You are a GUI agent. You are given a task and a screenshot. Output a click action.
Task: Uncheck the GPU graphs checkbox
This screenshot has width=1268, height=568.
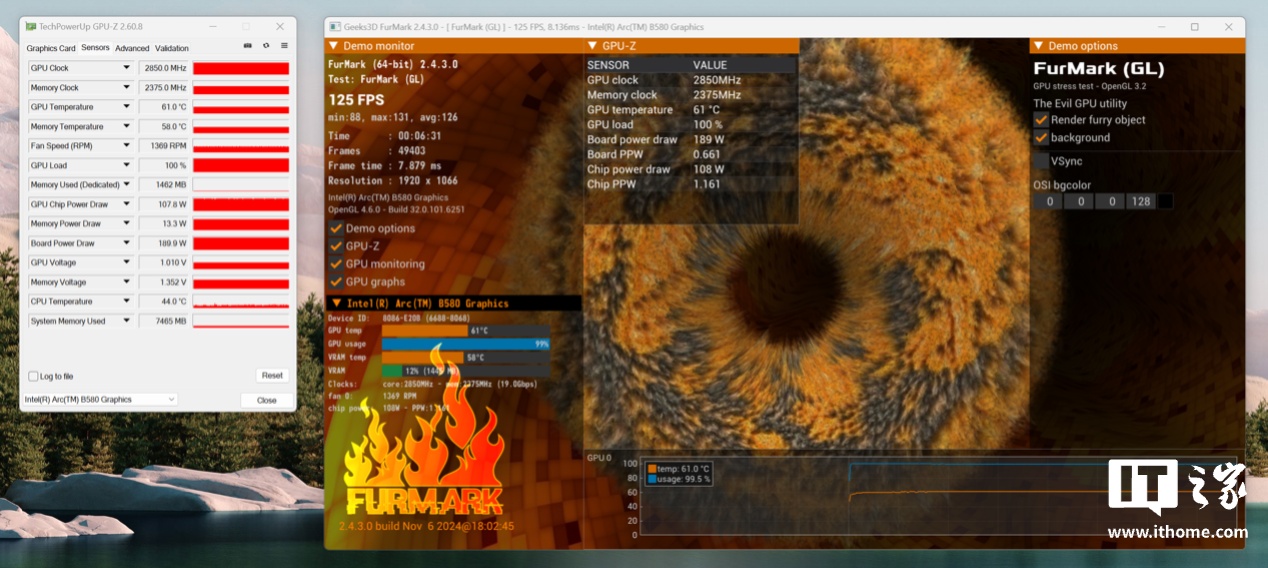336,282
